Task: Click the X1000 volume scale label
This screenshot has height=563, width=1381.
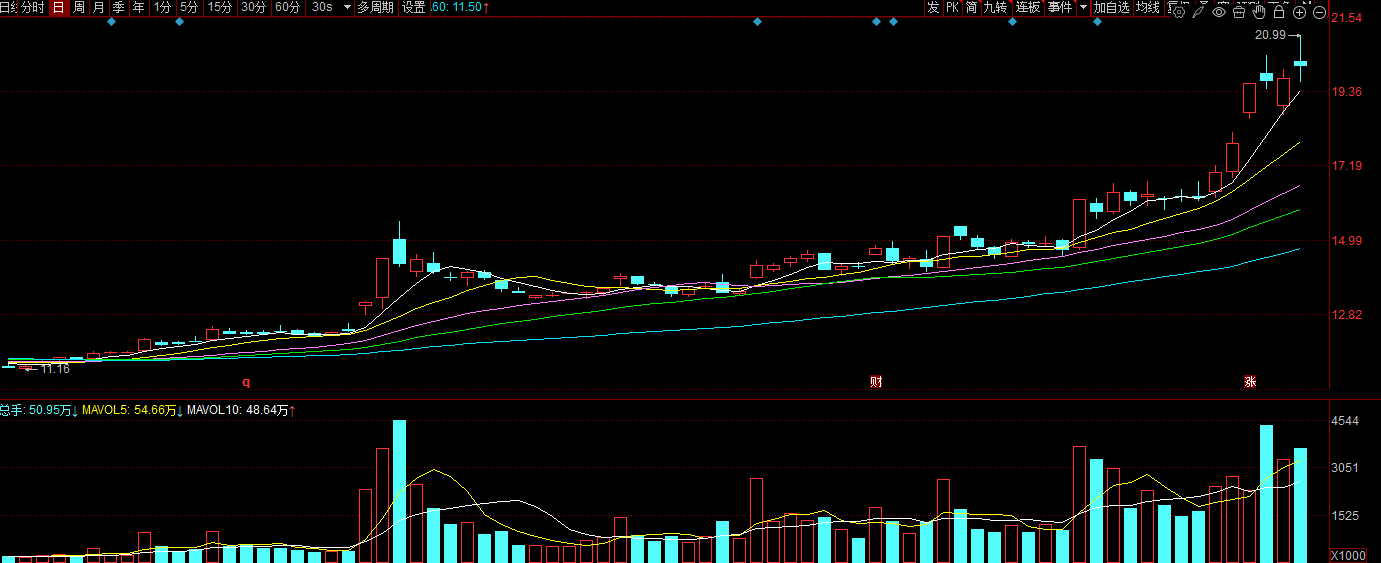Action: (1349, 556)
